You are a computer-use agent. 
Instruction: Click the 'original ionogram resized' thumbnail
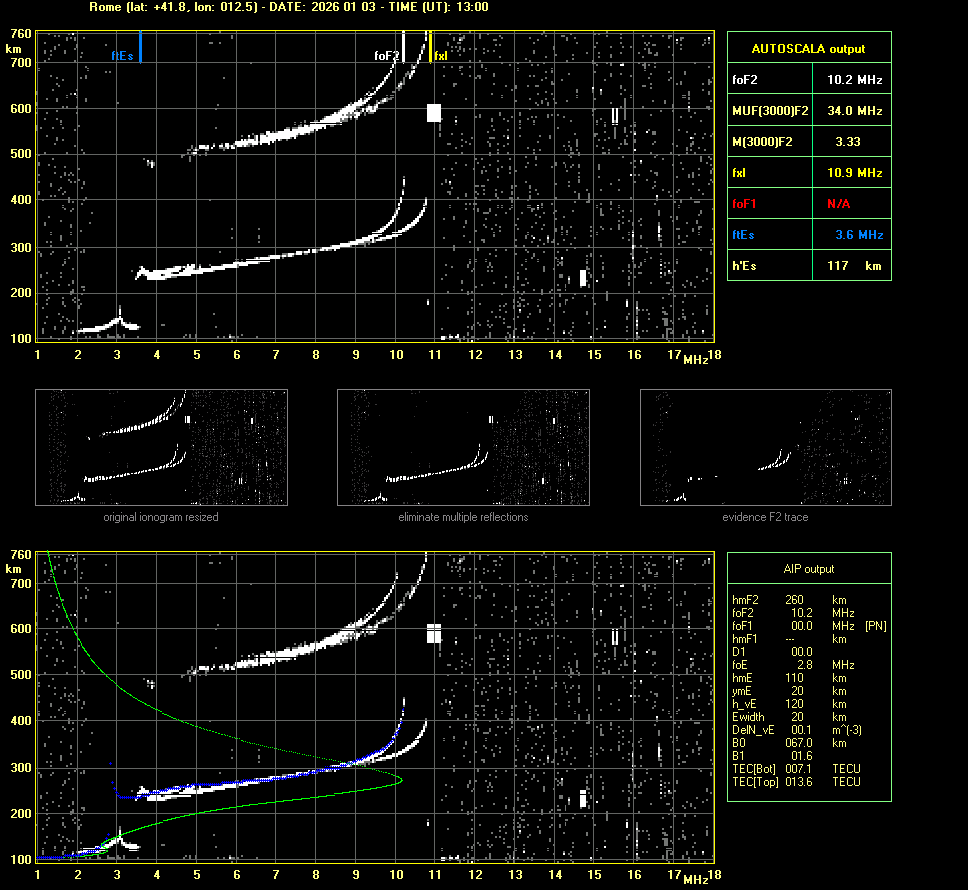(161, 448)
